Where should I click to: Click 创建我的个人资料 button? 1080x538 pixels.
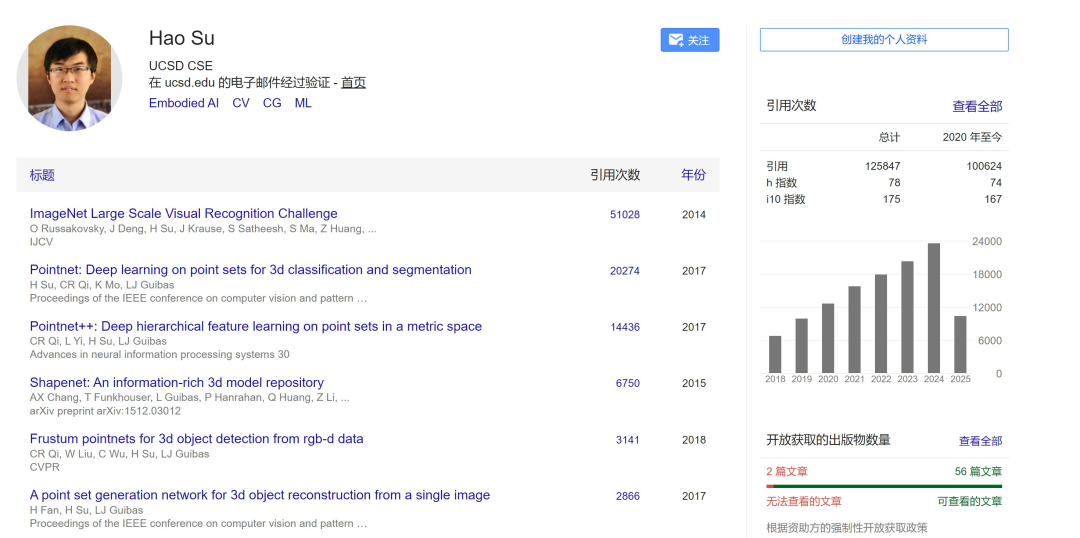pyautogui.click(x=884, y=40)
